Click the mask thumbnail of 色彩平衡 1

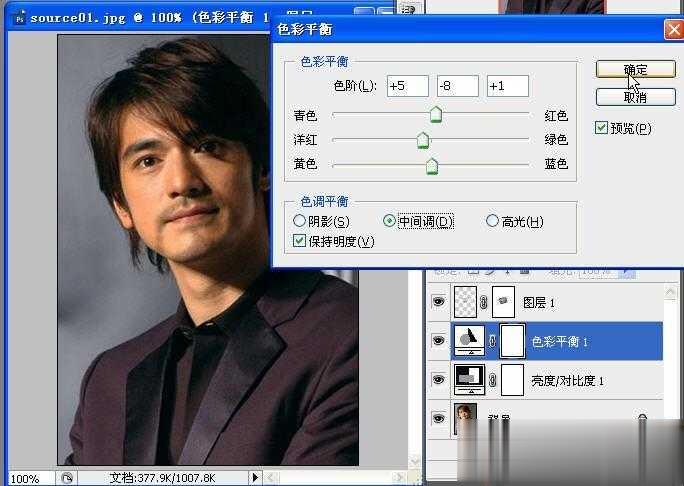[x=512, y=341]
